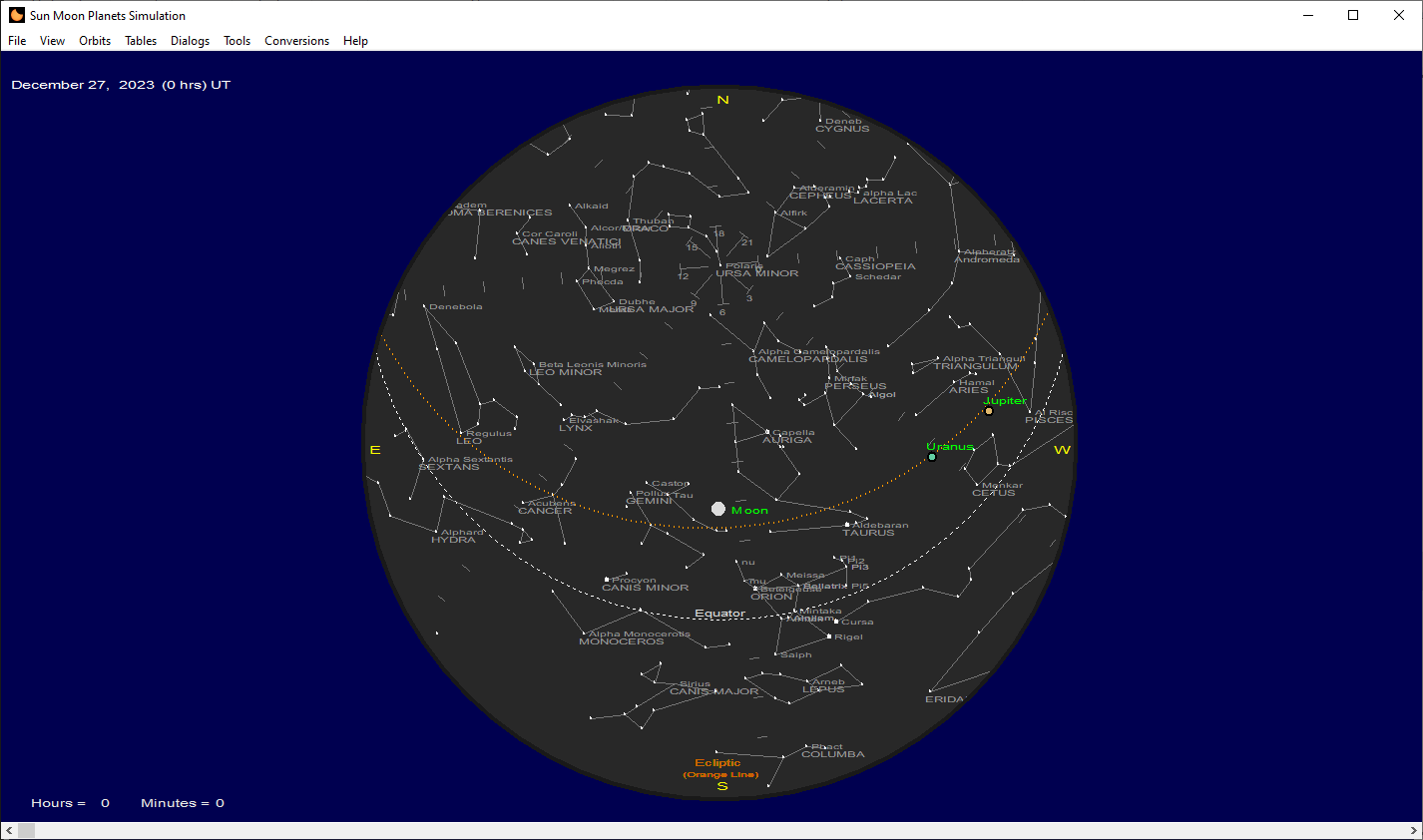The width and height of the screenshot is (1423, 840).
Task: Click the Procyon star in Canis Minor
Action: click(x=607, y=578)
